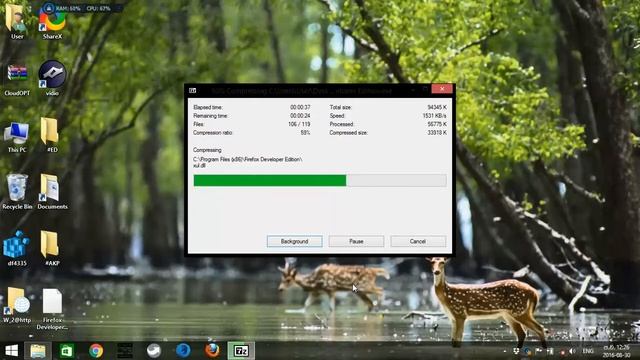This screenshot has width=640, height=360.
Task: Open the blue Firefox Developer taskbar icon
Action: tap(183, 351)
